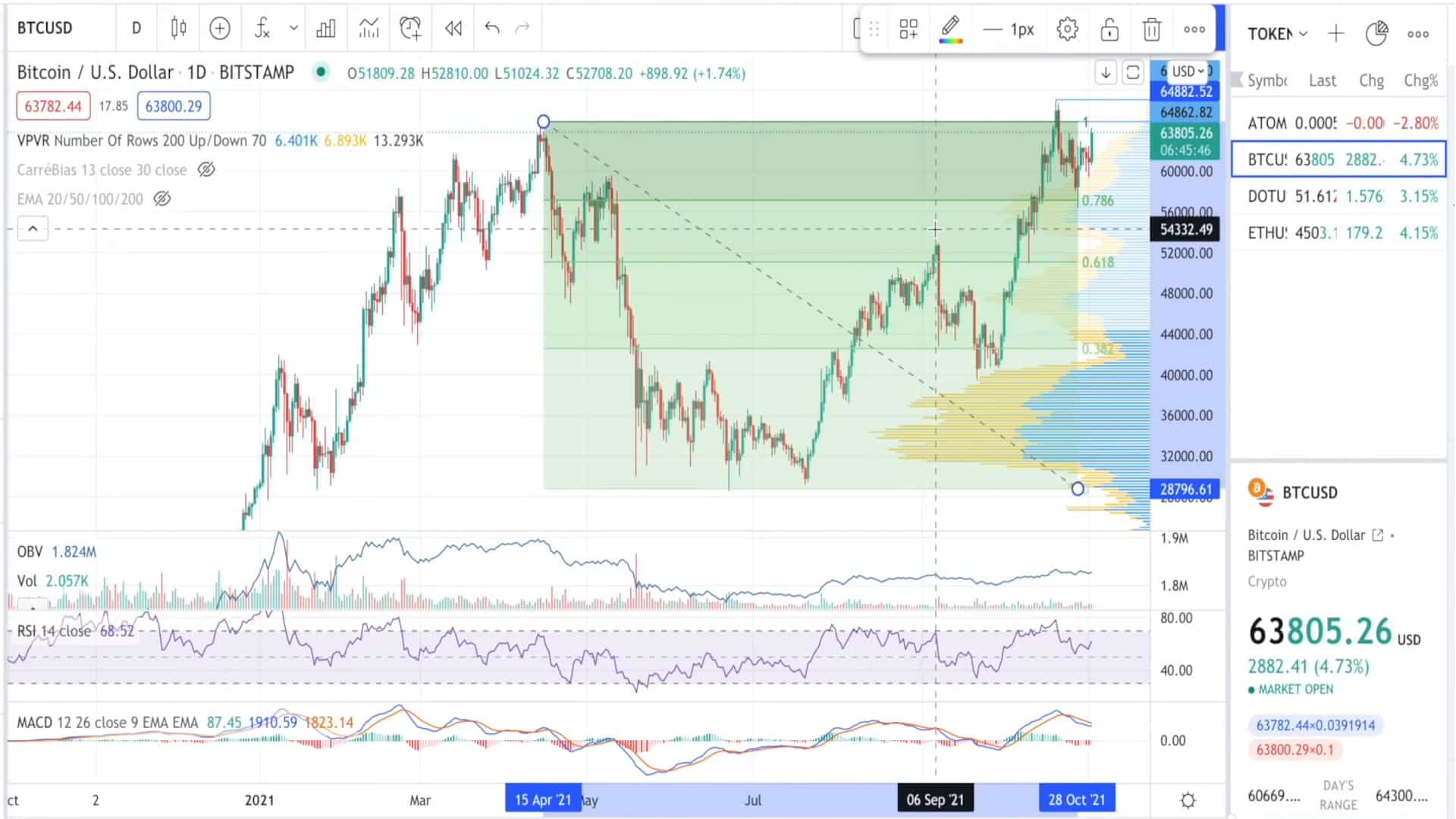Click the 15 Apr '21 date marker
Screen dimensions: 1456x819
pyautogui.click(x=543, y=799)
